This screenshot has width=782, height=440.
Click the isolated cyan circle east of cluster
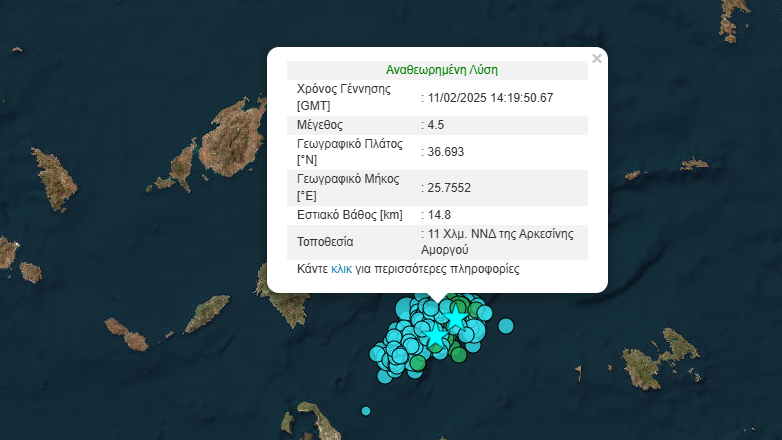(506, 324)
